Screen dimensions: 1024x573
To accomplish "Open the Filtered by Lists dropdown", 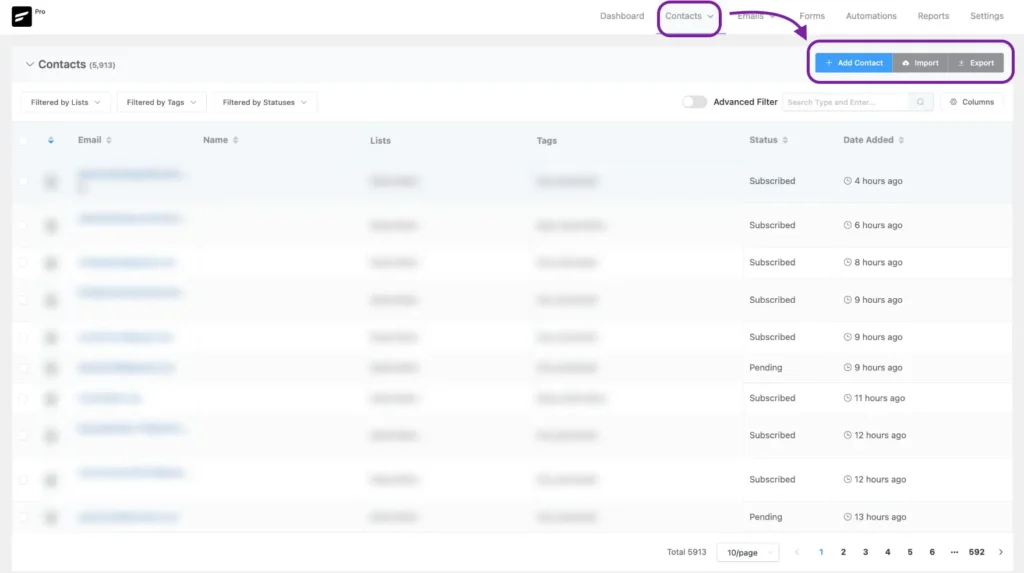I will tap(66, 102).
